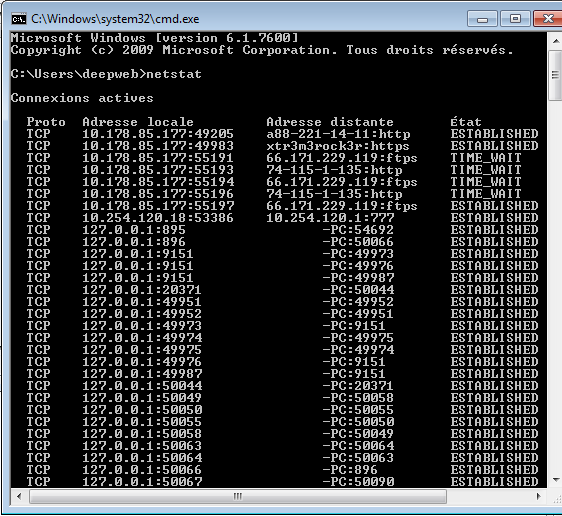The image size is (562, 516).
Task: Click the heading Connexions actives
Action: click(x=82, y=98)
